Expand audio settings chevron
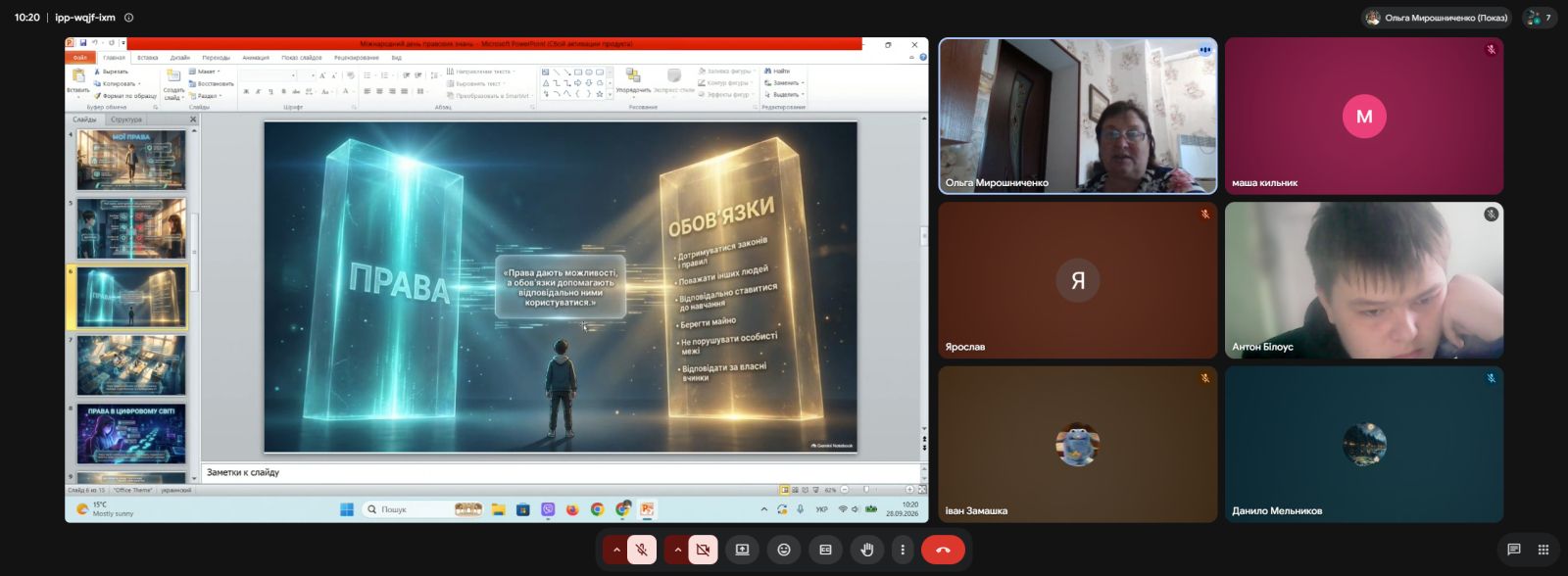 coord(616,550)
